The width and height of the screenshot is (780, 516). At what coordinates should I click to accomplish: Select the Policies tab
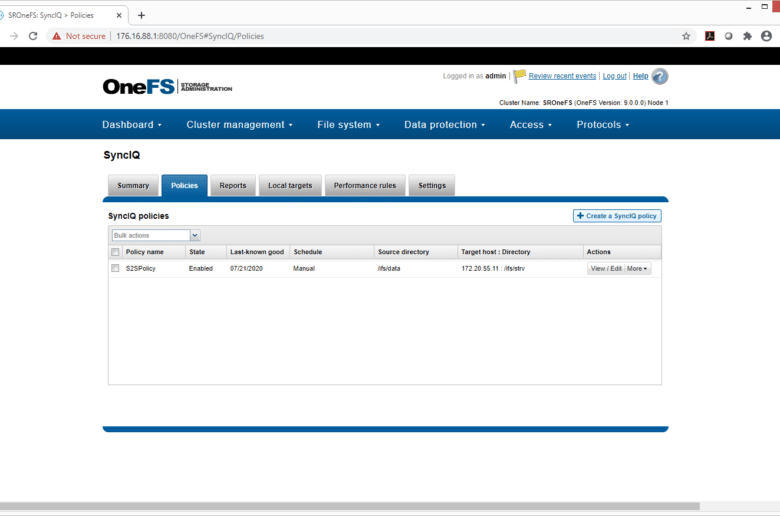pos(185,186)
